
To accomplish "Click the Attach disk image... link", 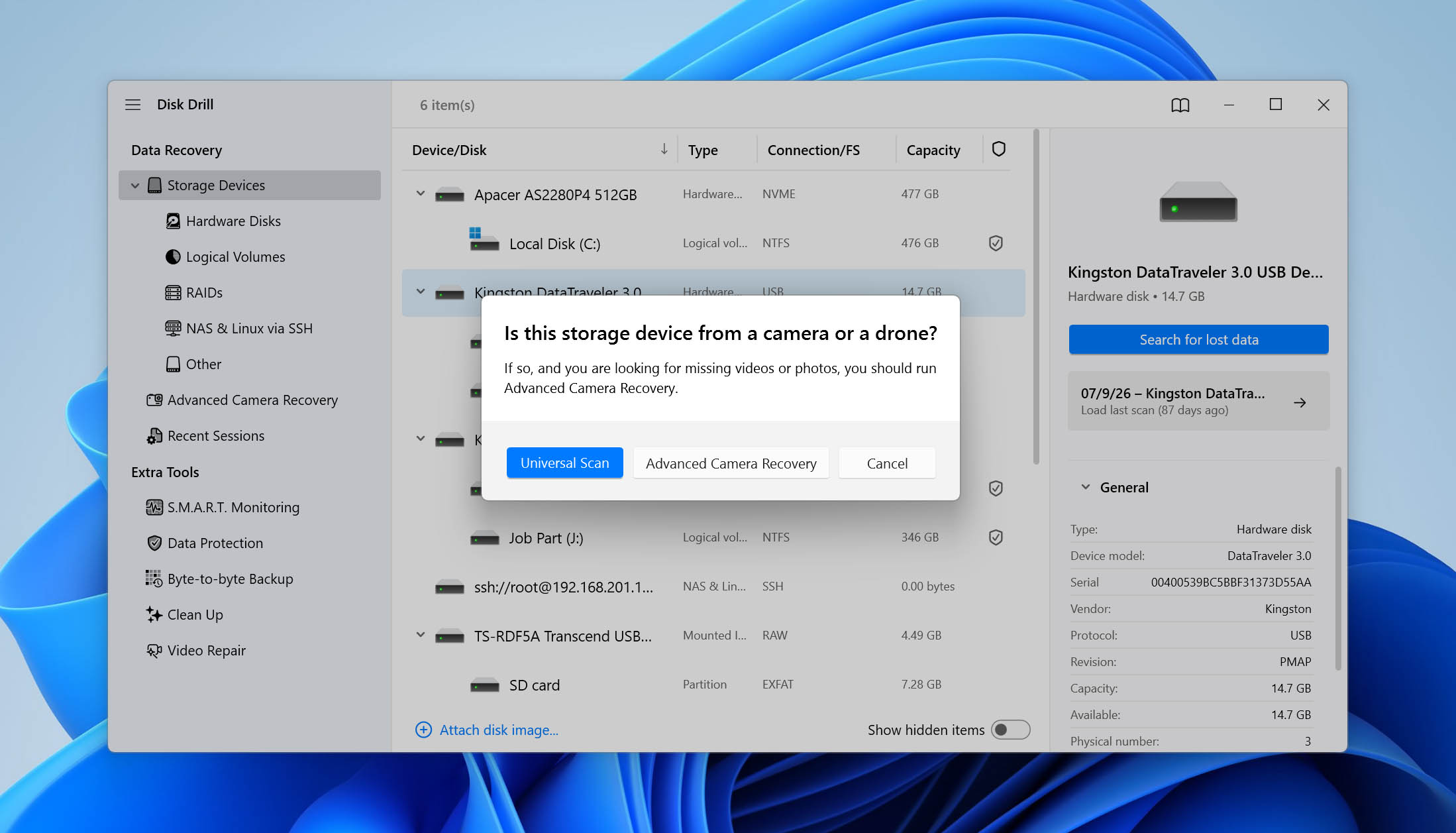I will point(499,730).
